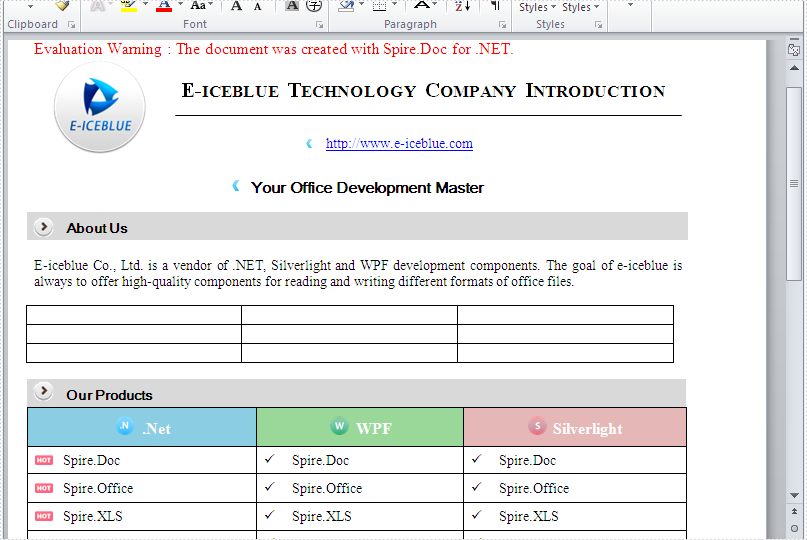Open the Change Case Aa menu
This screenshot has width=807, height=540.
[201, 6]
